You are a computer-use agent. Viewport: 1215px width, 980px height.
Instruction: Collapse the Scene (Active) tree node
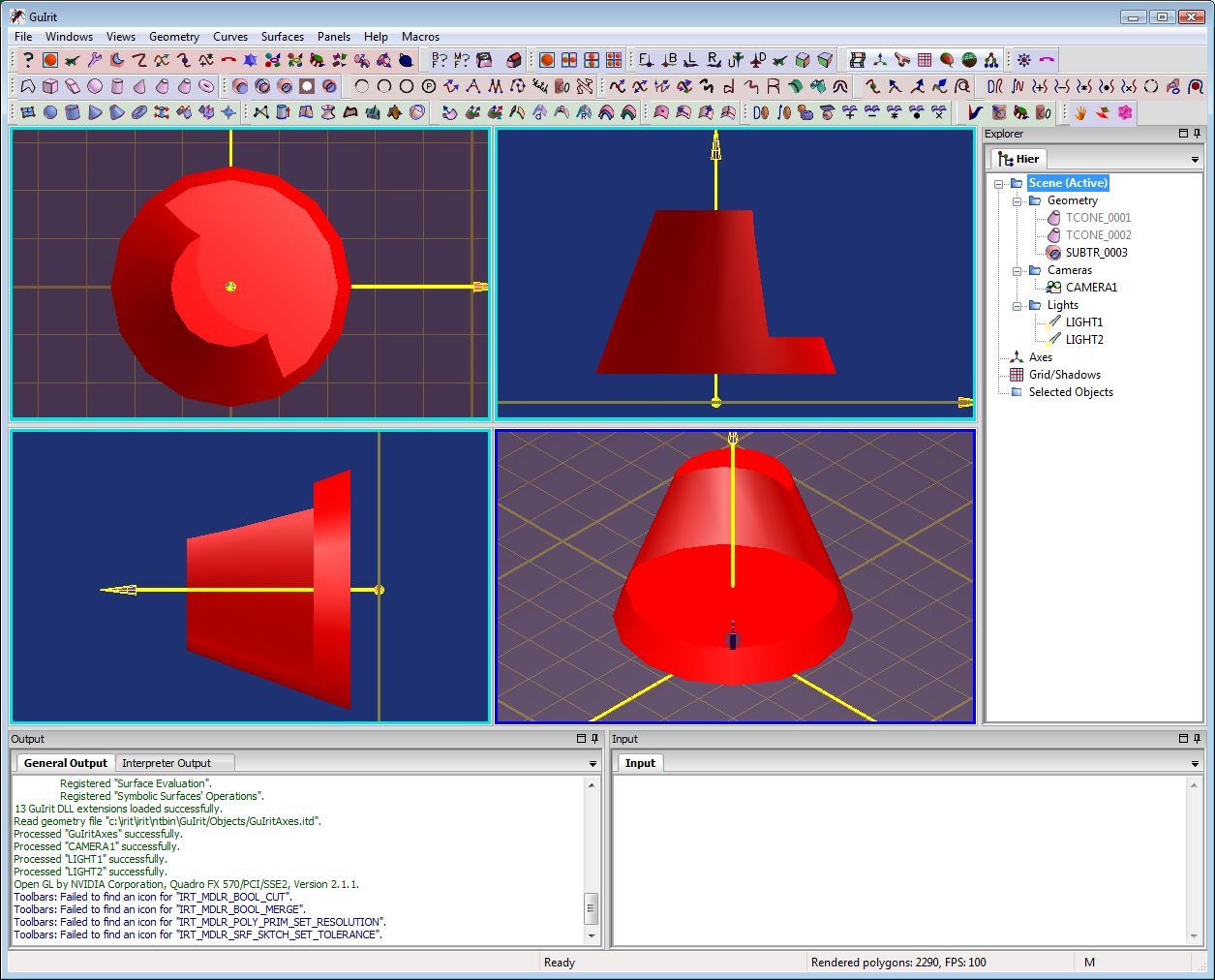[999, 183]
